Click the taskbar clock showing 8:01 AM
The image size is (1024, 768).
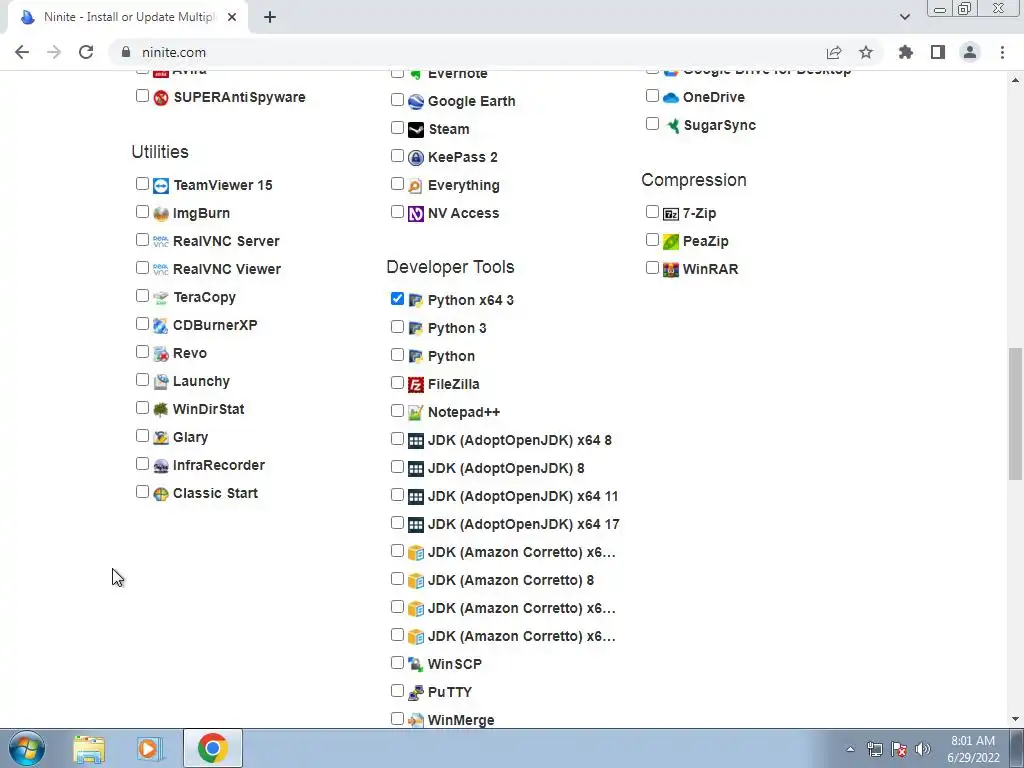973,749
